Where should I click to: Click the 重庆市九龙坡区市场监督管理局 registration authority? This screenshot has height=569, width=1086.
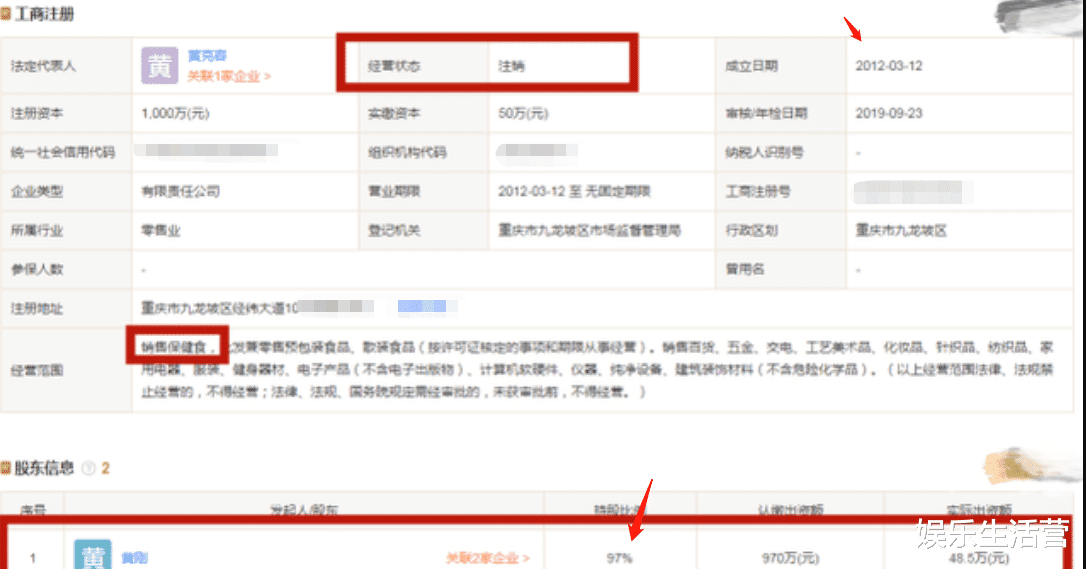pyautogui.click(x=589, y=230)
